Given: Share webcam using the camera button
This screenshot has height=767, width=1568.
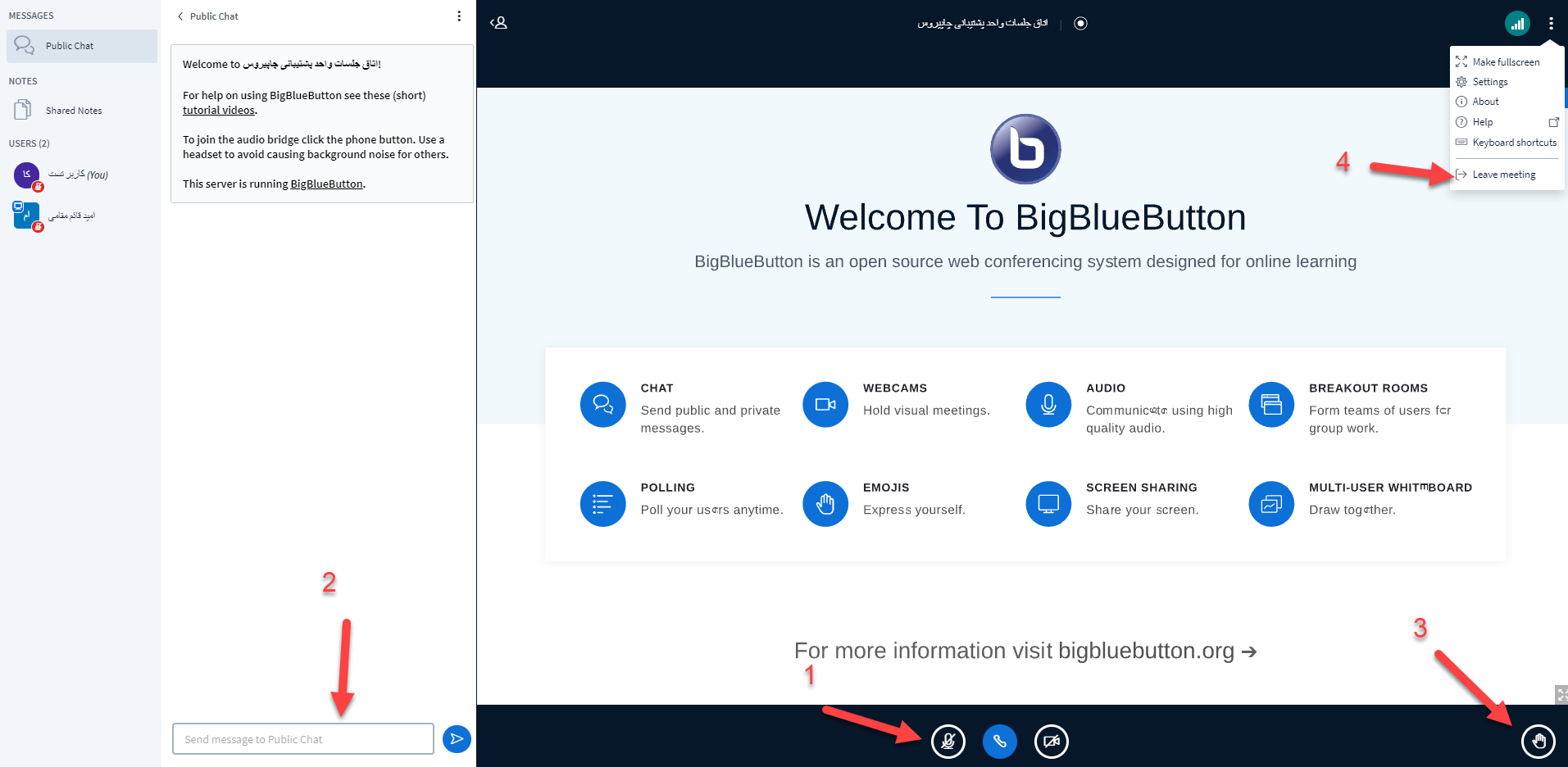Looking at the screenshot, I should pos(1052,742).
